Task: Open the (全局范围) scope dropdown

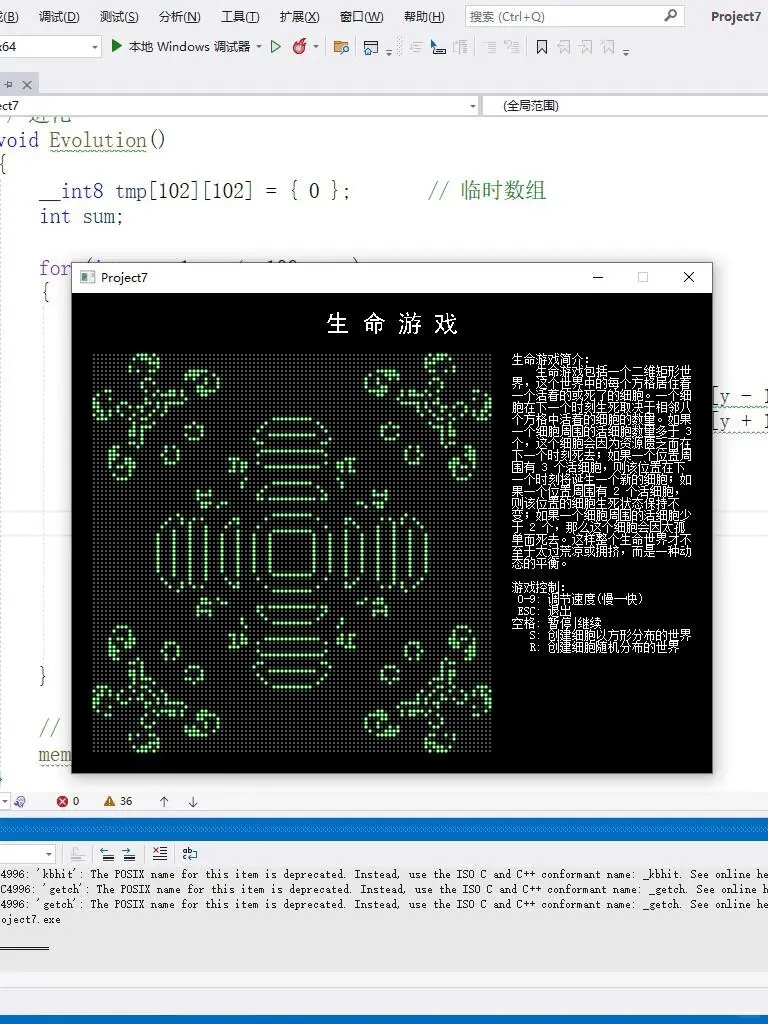Action: point(625,106)
